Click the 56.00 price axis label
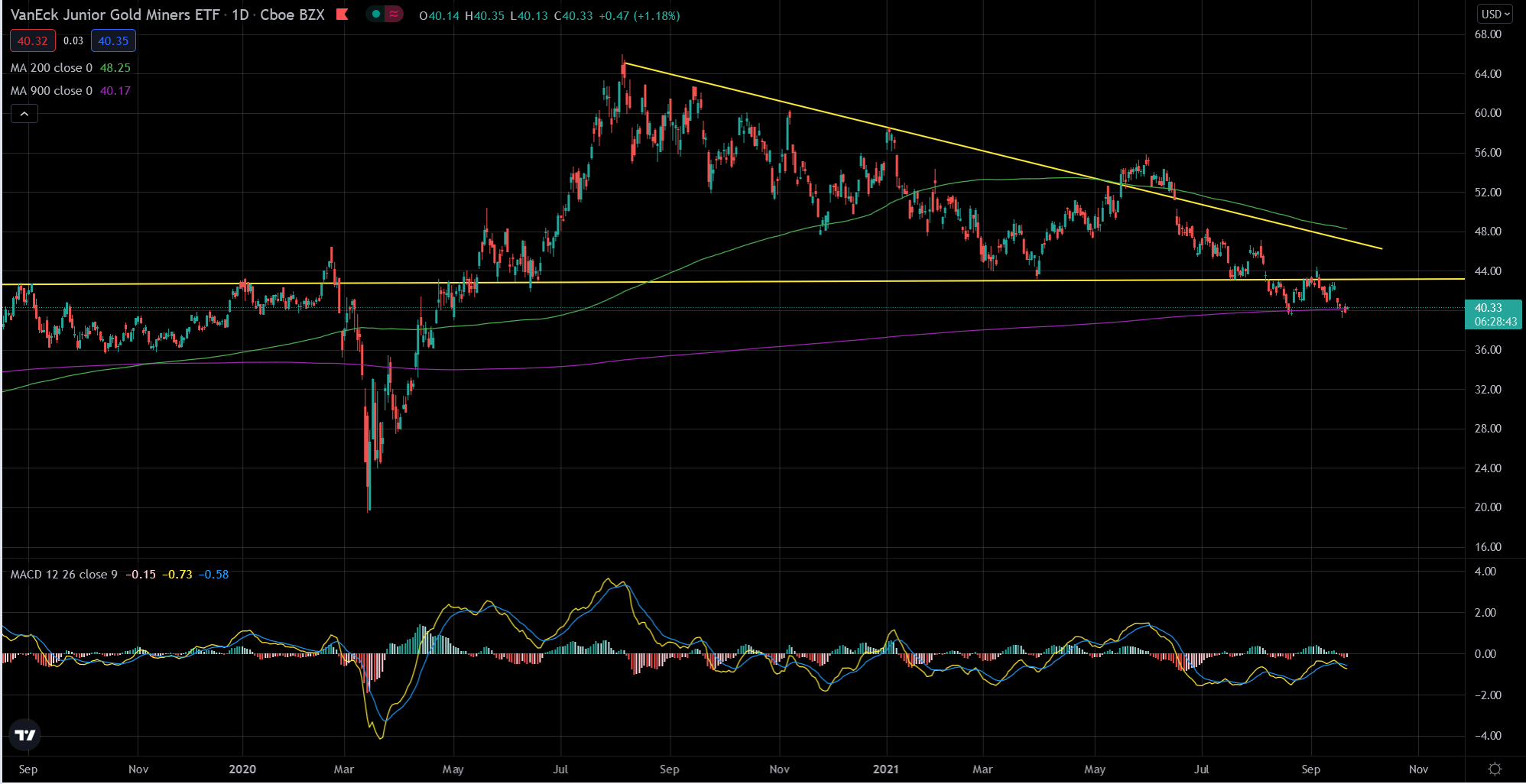Screen dimensions: 1526x784 pyautogui.click(x=1488, y=153)
